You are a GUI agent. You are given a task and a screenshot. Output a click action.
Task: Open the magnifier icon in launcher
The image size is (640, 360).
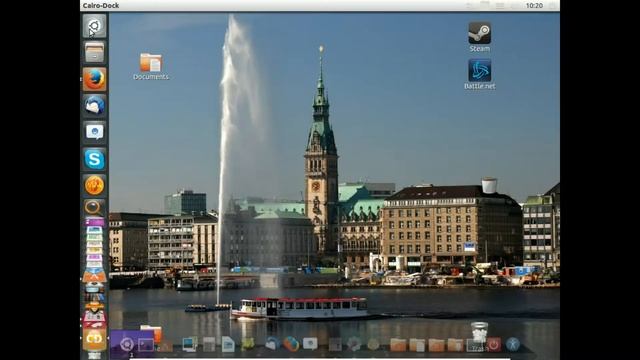94,208
